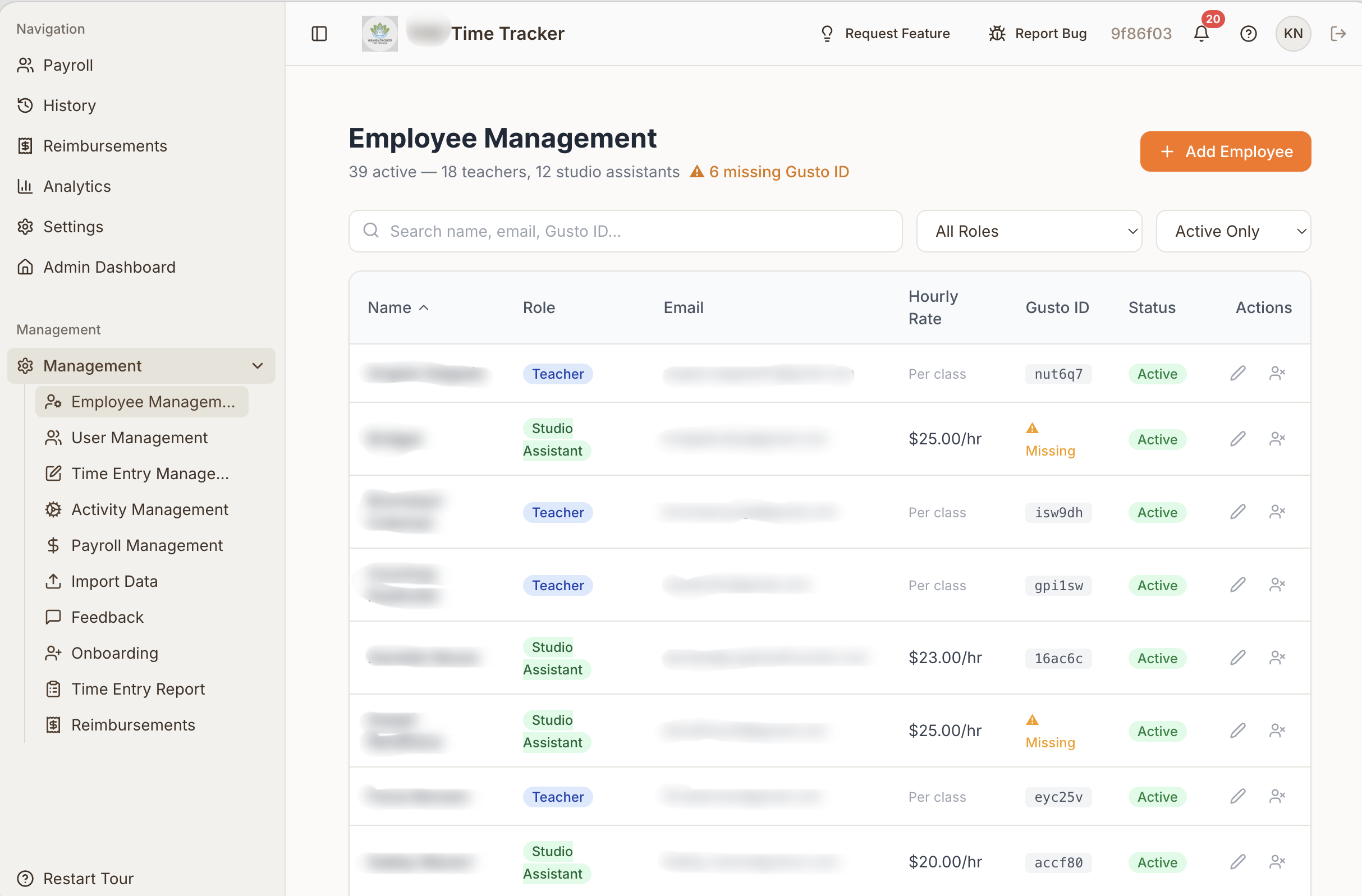
Task: Click the Hourly Rate column header
Action: click(x=933, y=307)
